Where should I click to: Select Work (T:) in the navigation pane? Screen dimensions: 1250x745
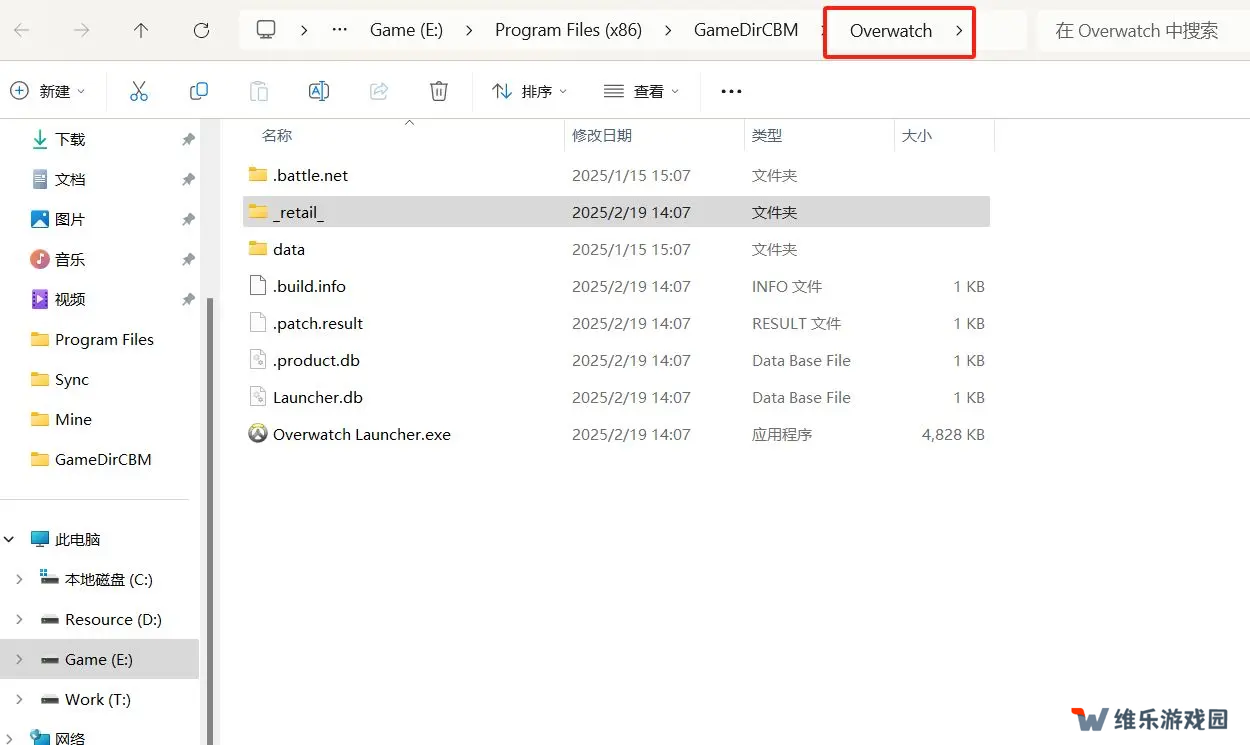[100, 699]
